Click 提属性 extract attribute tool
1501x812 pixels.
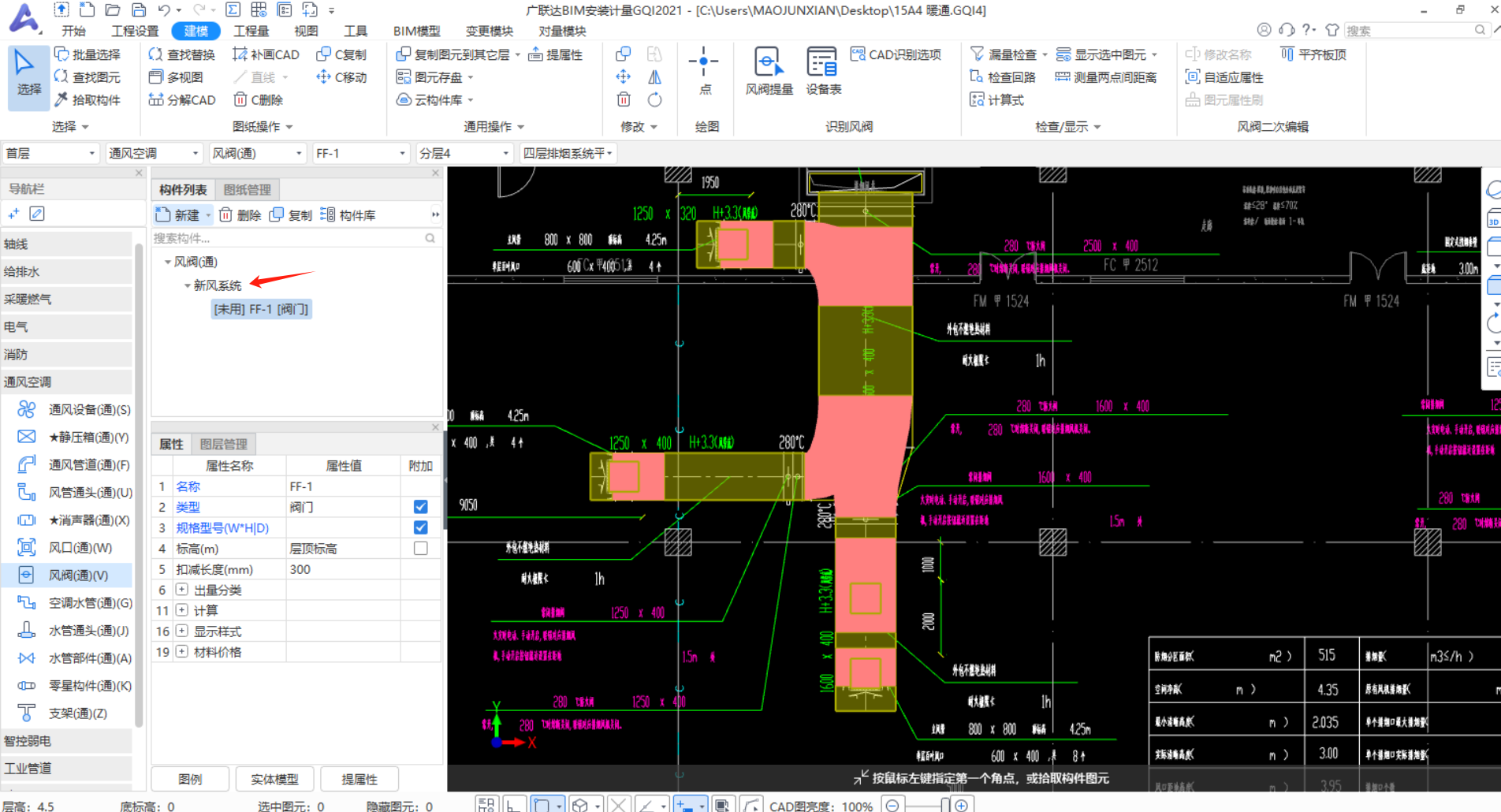point(556,54)
